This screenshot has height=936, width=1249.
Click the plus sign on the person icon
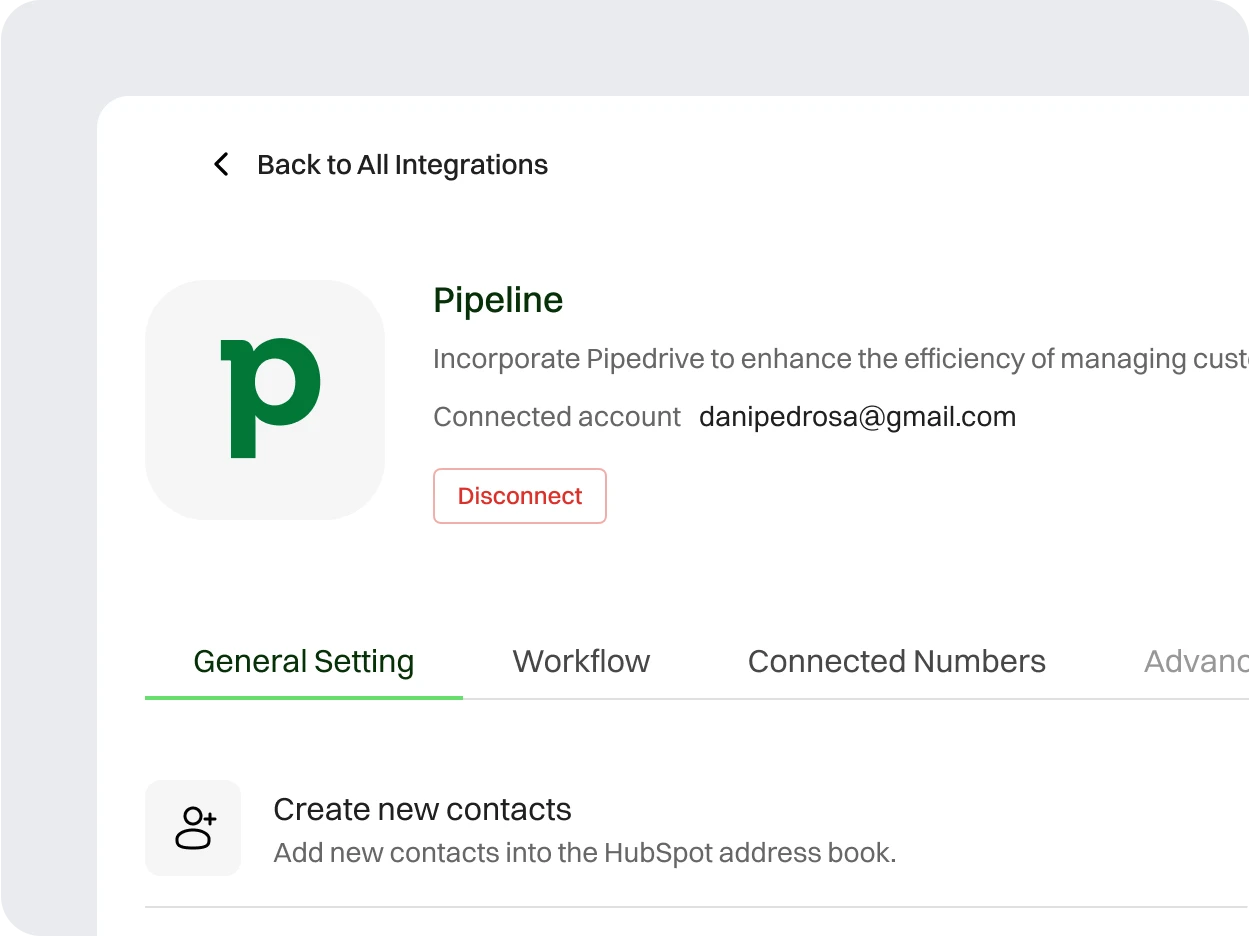208,819
